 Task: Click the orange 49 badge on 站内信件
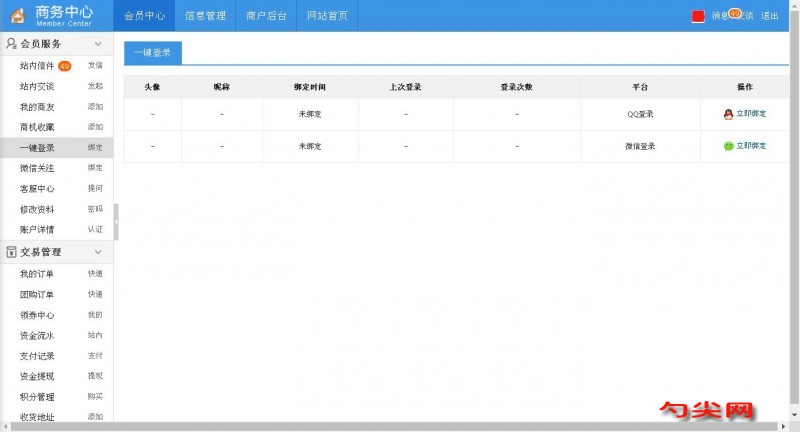pyautogui.click(x=64, y=66)
